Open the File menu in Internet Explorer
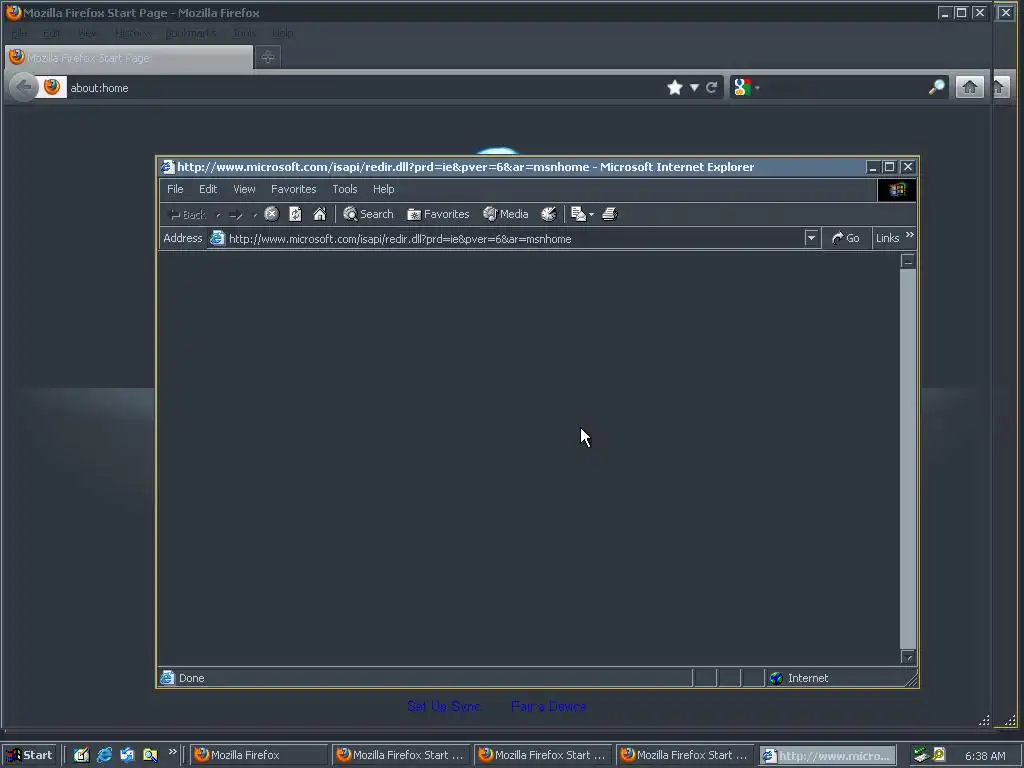The height and width of the screenshot is (768, 1024). pos(175,189)
